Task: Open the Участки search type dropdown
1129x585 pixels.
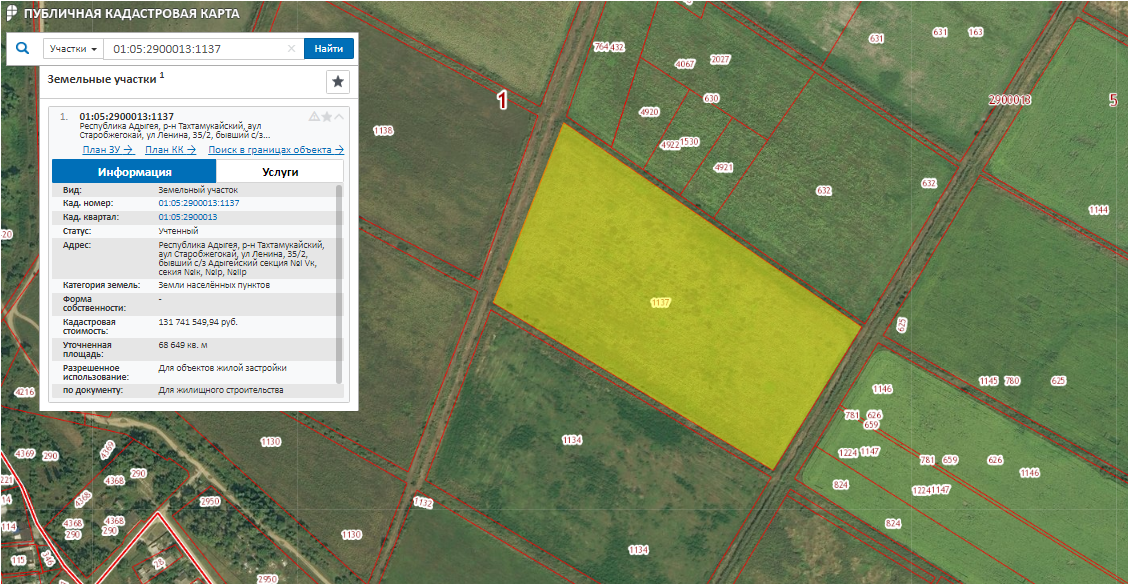Action: coord(74,49)
